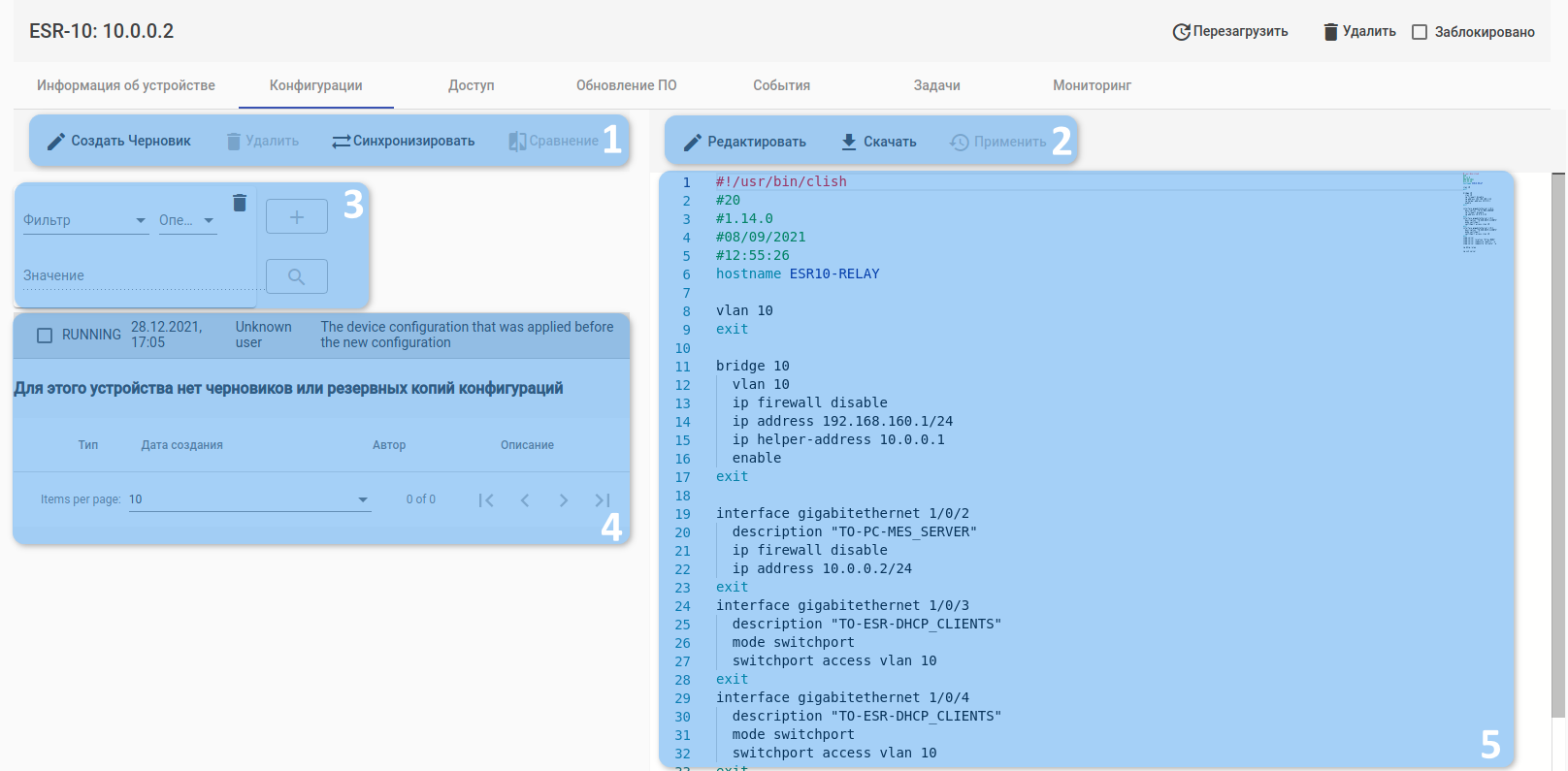Click the Синхронизировать button

tap(404, 141)
